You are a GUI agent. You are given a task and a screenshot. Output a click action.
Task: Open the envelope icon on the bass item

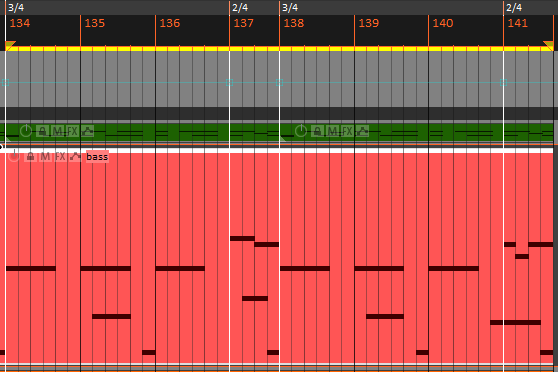tap(75, 156)
